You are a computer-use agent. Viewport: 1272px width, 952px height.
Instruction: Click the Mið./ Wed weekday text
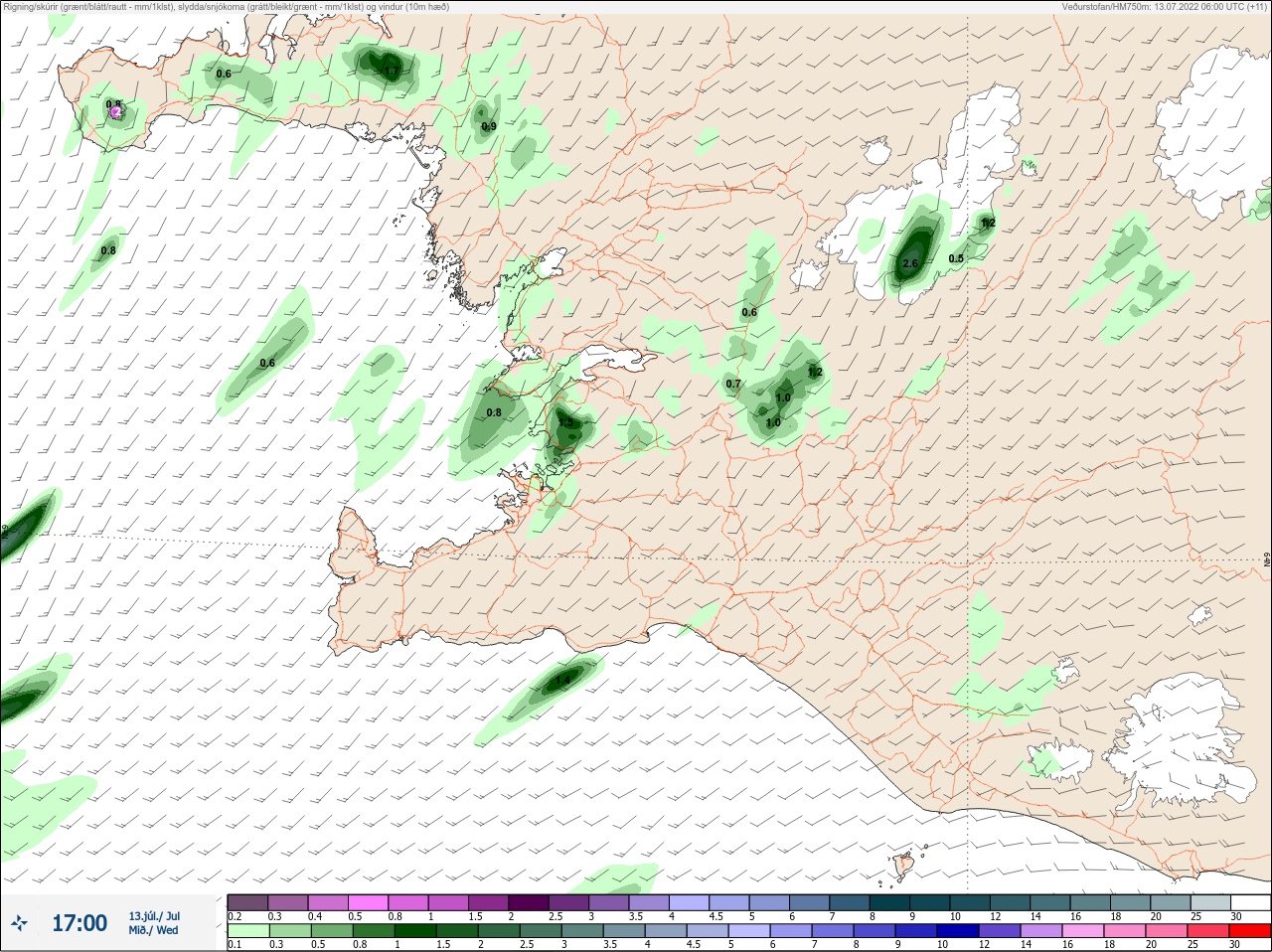(x=153, y=930)
